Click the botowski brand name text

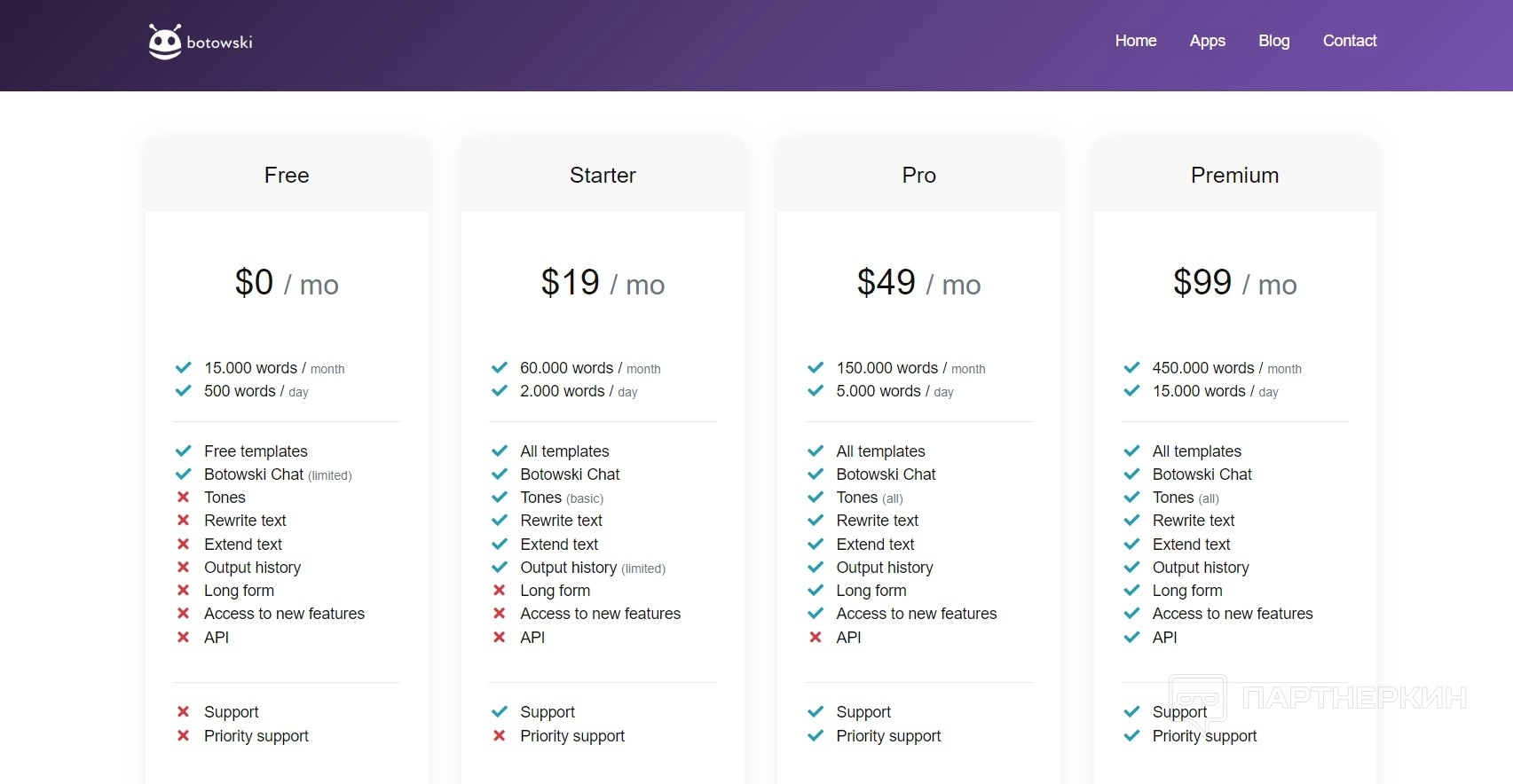point(219,43)
